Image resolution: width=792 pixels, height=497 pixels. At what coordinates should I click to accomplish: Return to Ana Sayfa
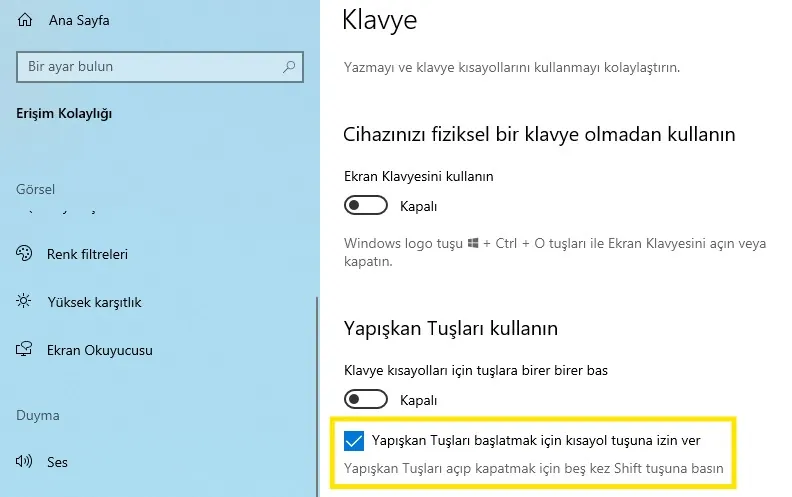click(80, 19)
